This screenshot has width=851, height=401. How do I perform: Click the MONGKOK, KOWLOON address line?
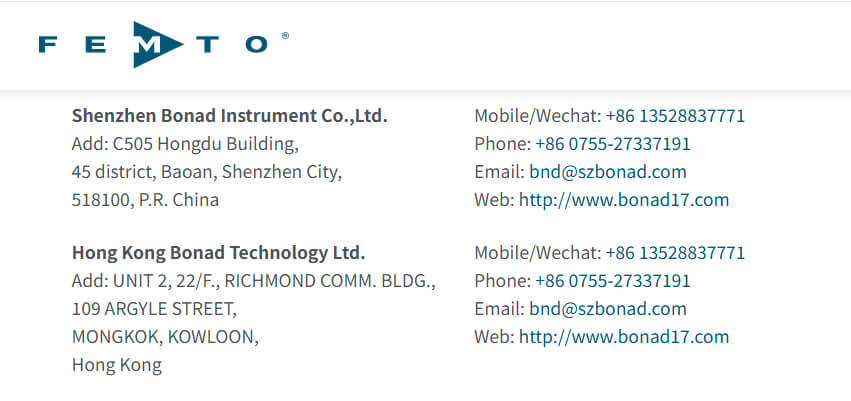(x=165, y=337)
